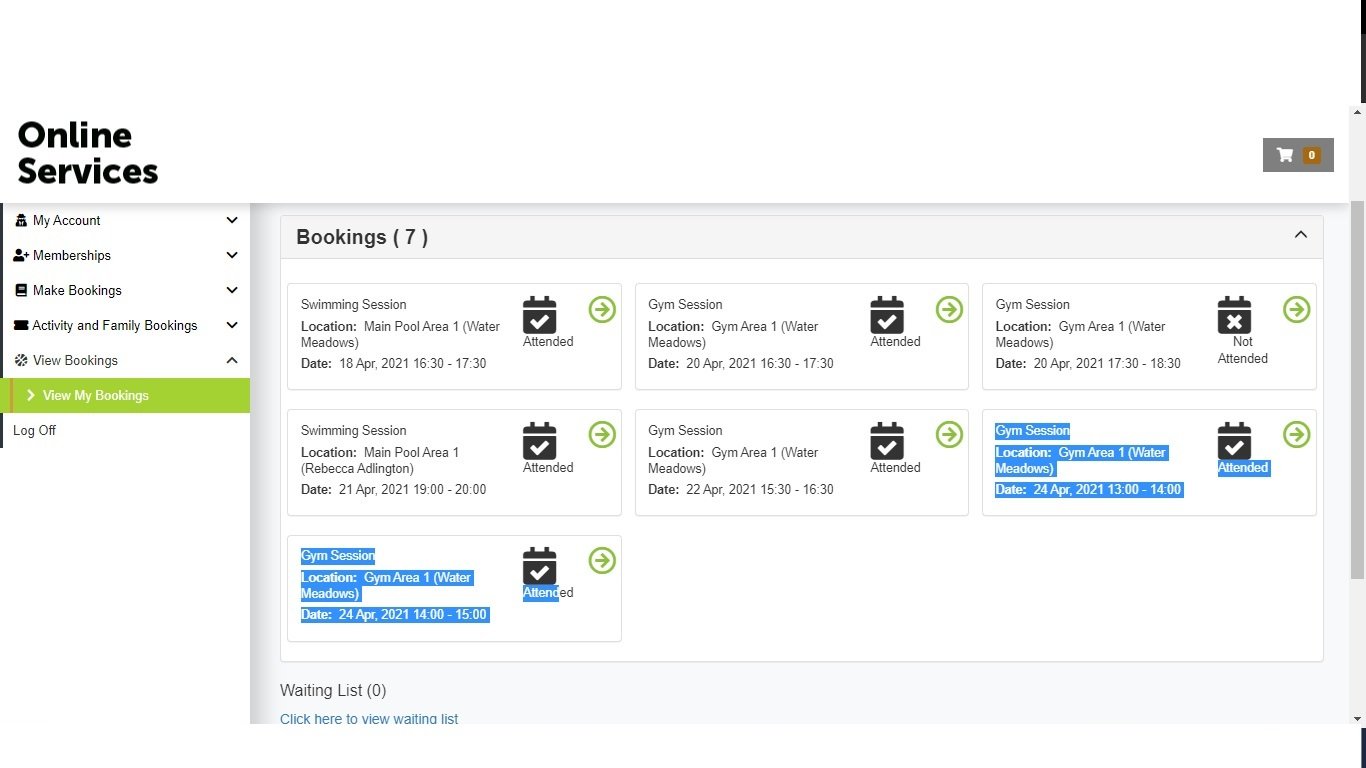Open arrow for 24 Apr 13:00 Gym Session
This screenshot has height=768, width=1366.
pyautogui.click(x=1296, y=435)
